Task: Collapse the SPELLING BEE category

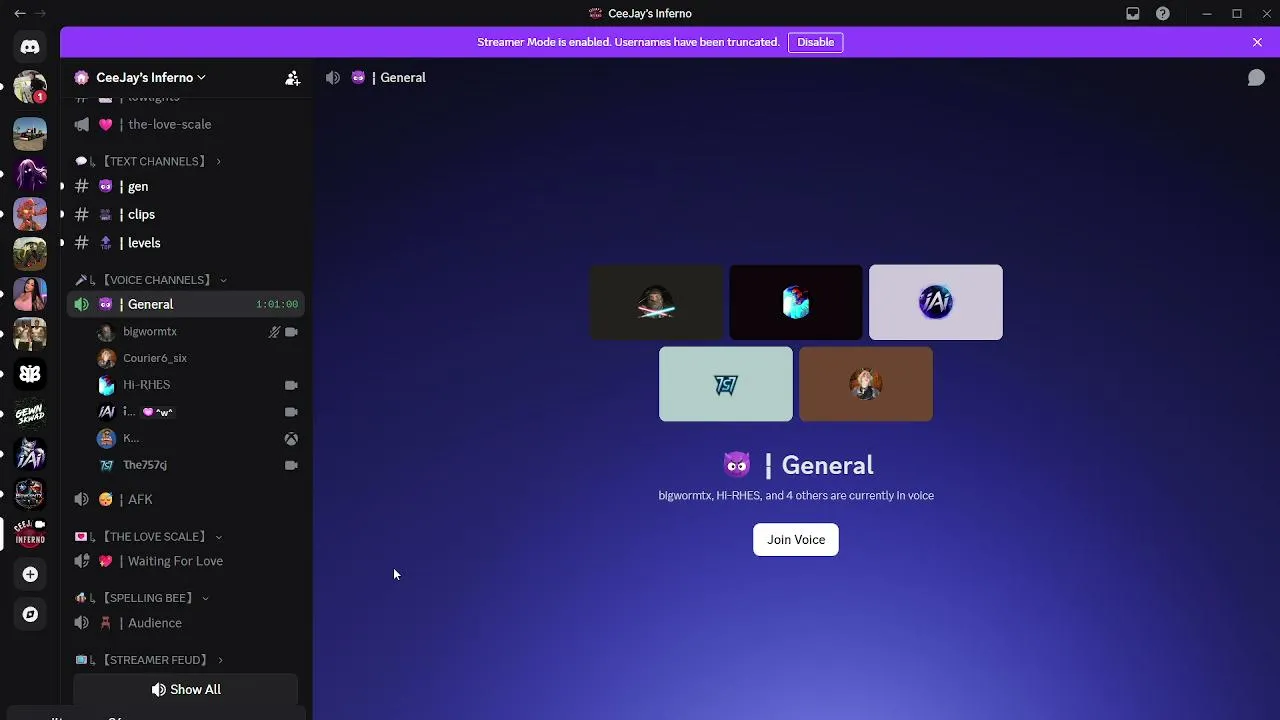Action: (x=142, y=598)
